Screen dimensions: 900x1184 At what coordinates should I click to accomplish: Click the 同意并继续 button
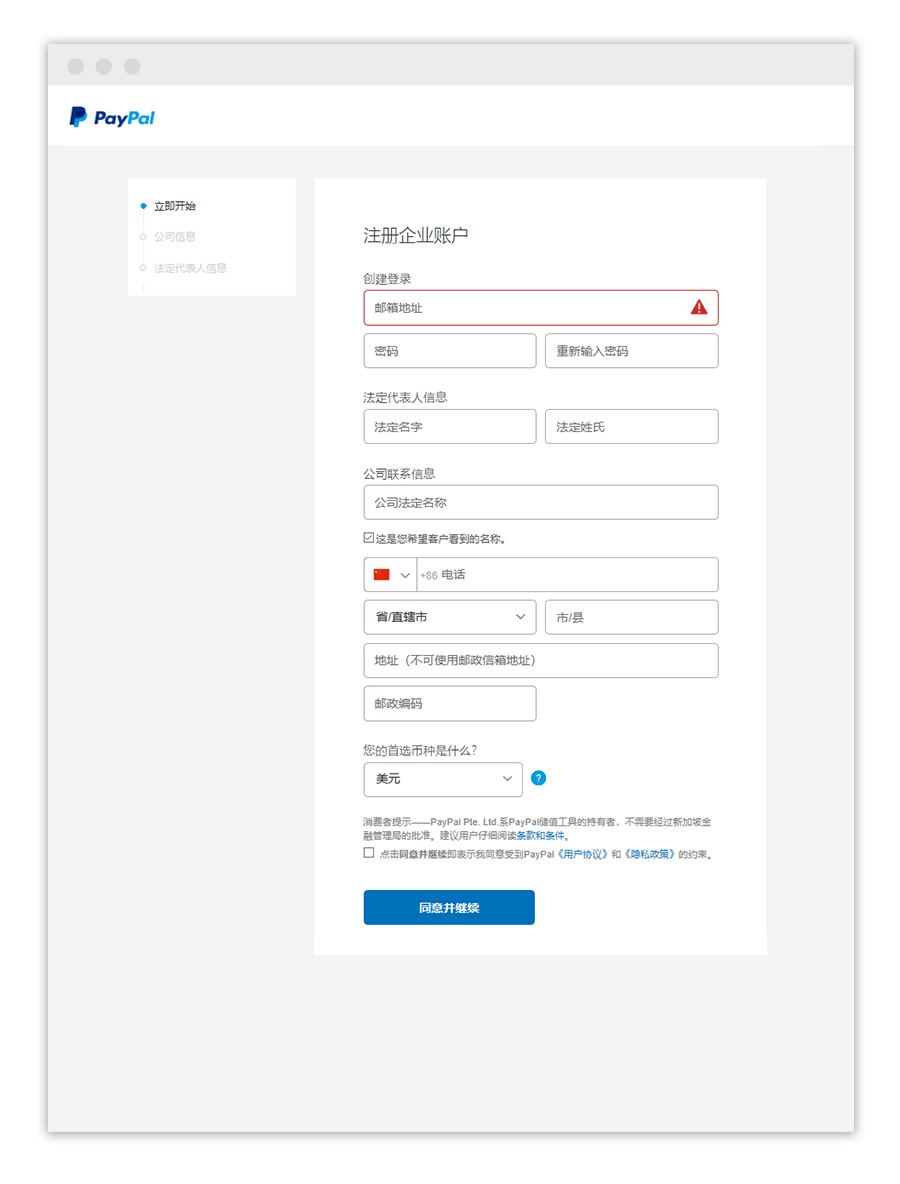(x=449, y=907)
